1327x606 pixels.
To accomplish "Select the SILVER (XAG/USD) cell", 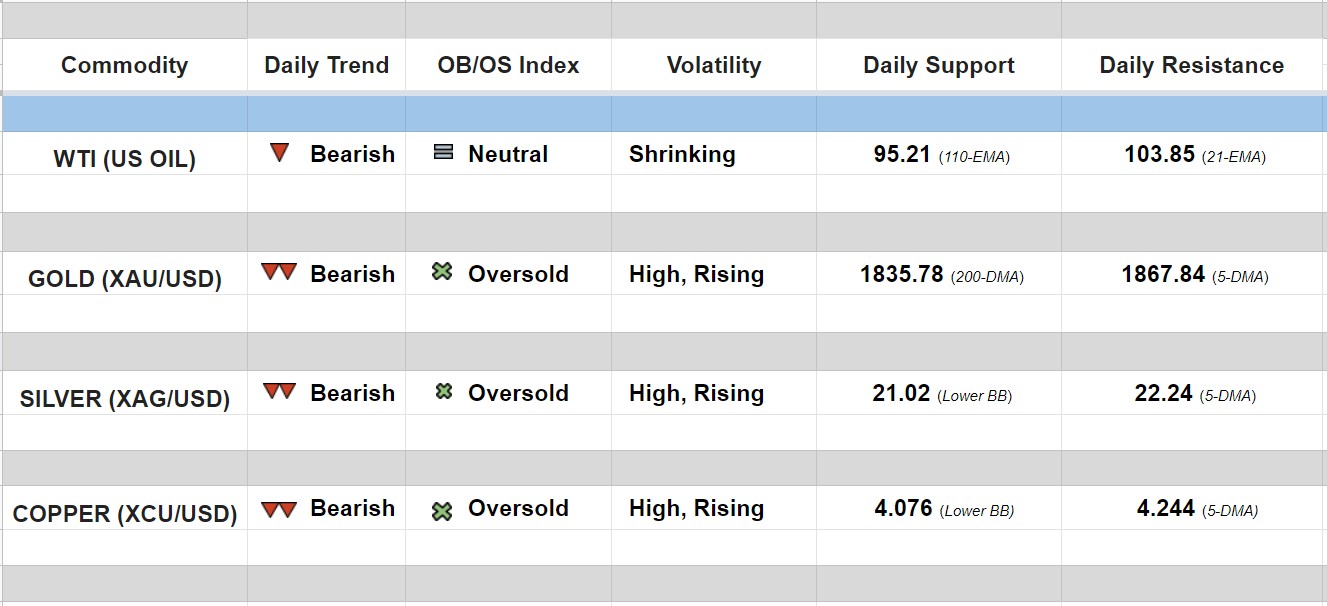I will click(x=124, y=399).
